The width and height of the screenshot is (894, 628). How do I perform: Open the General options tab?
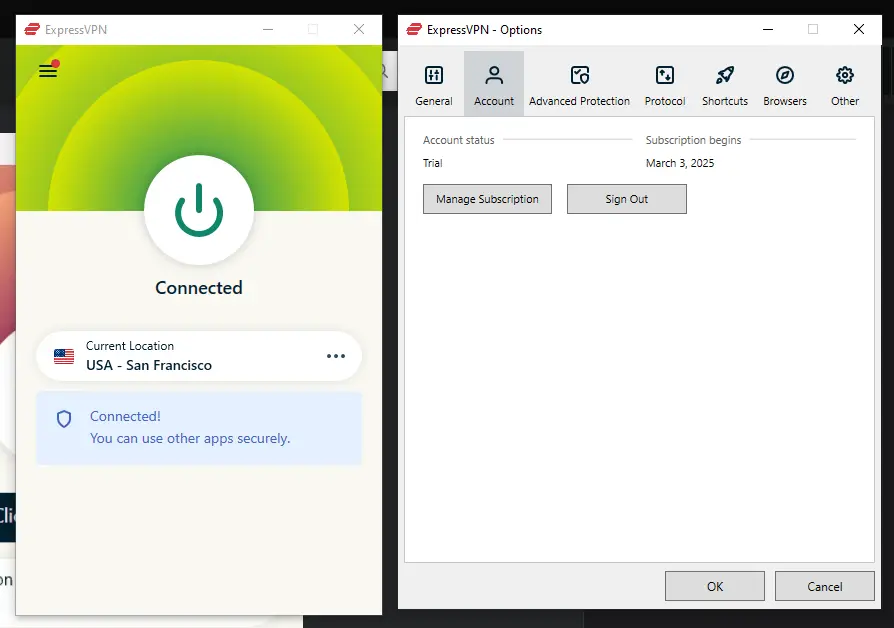pos(434,85)
